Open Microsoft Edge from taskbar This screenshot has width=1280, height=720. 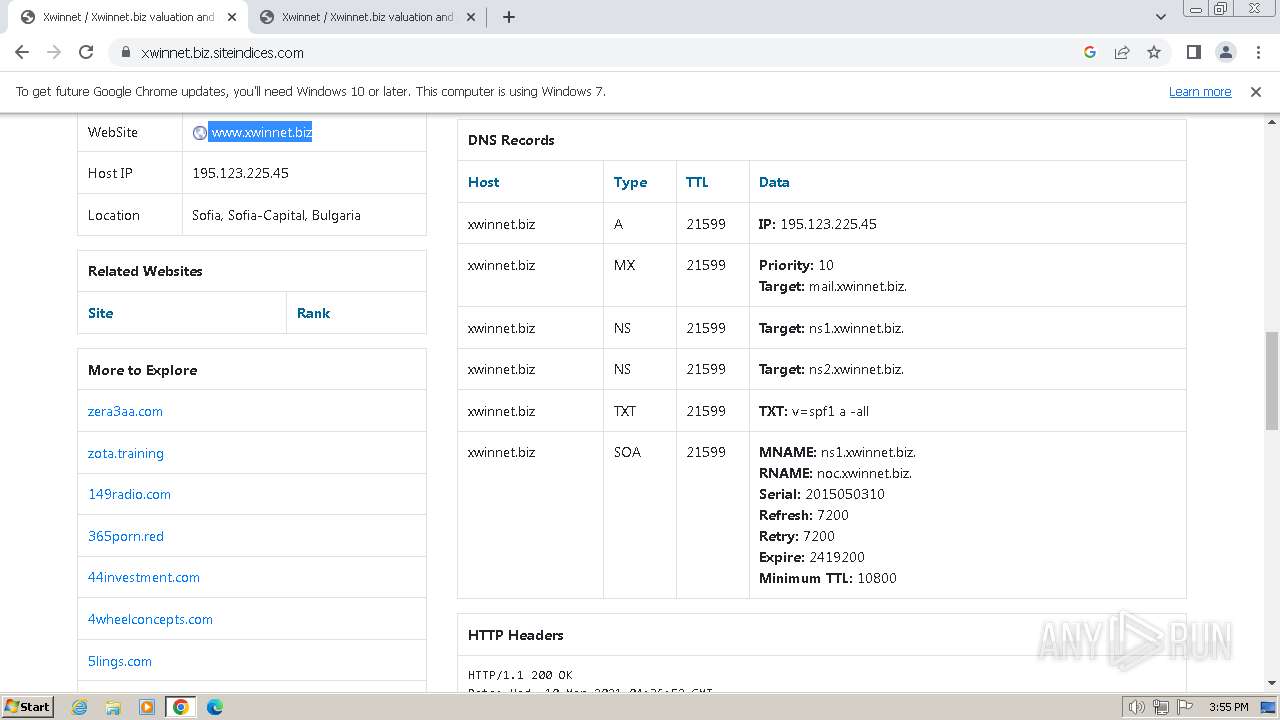coord(215,707)
